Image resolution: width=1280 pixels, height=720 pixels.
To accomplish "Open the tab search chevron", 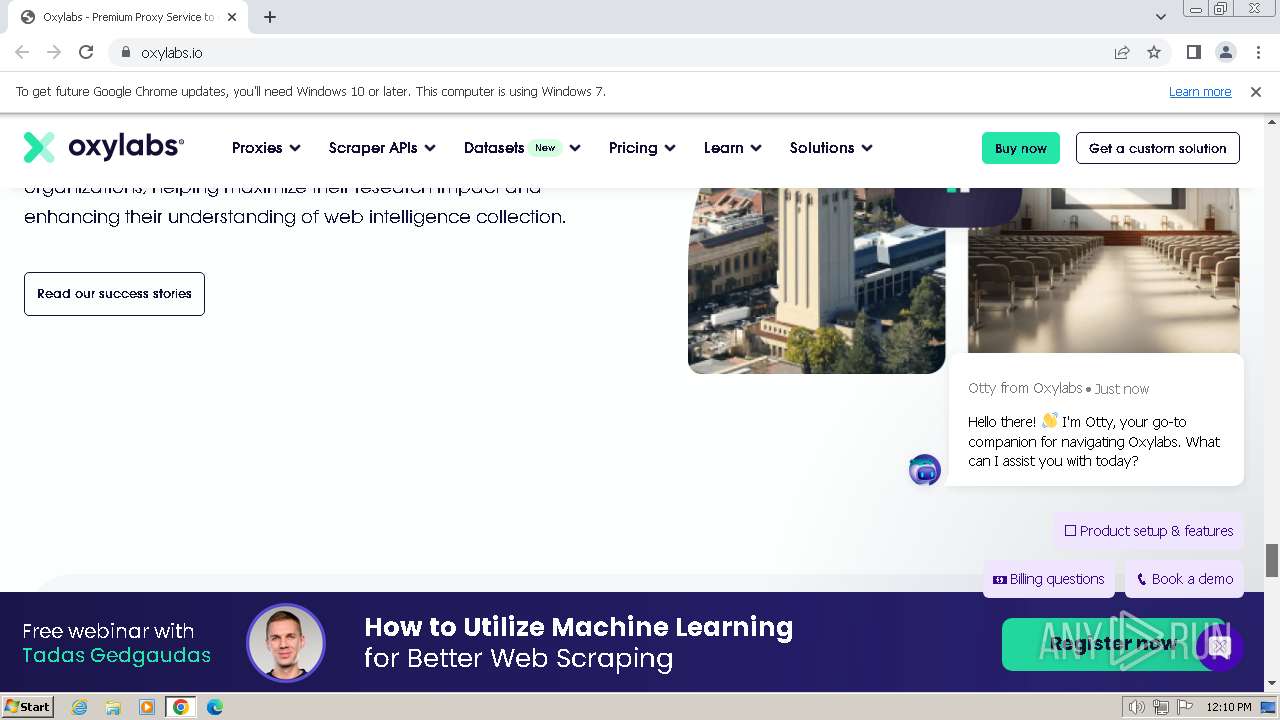I will [1161, 16].
